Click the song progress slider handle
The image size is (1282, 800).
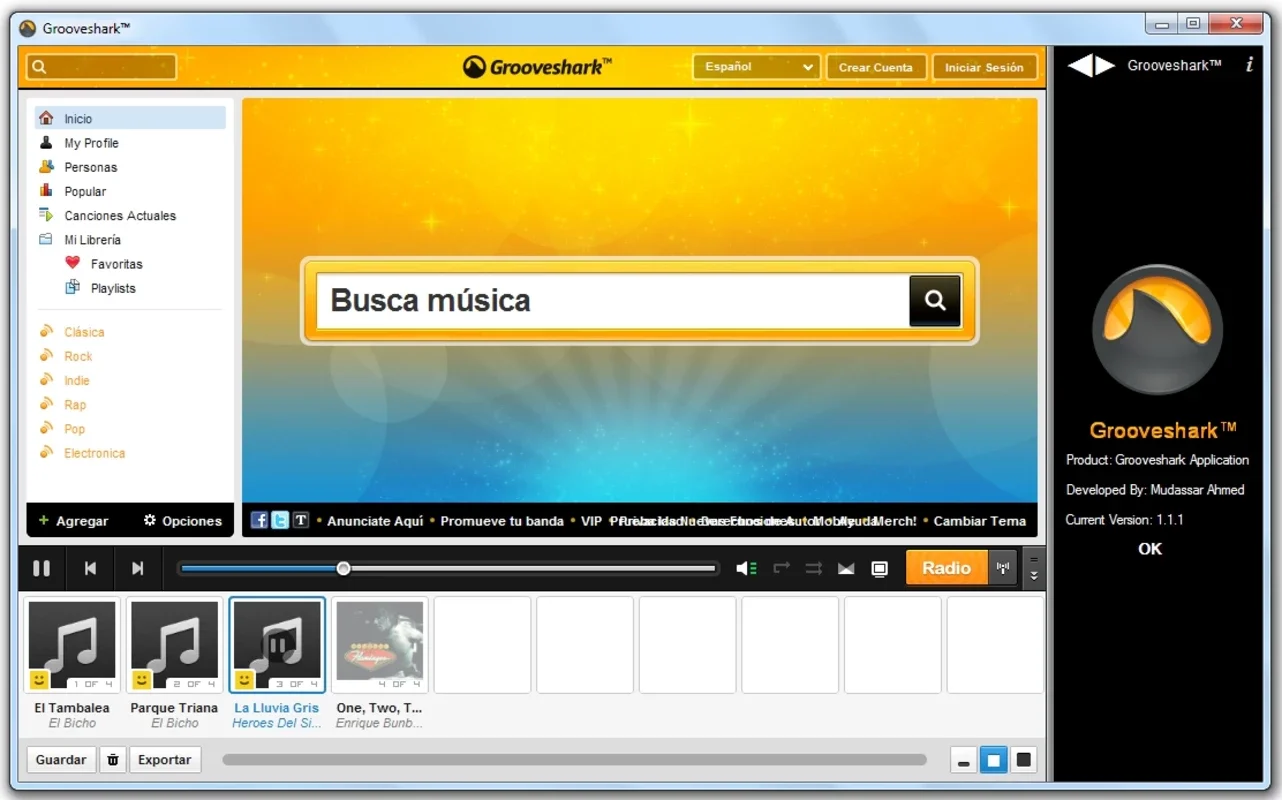click(344, 568)
